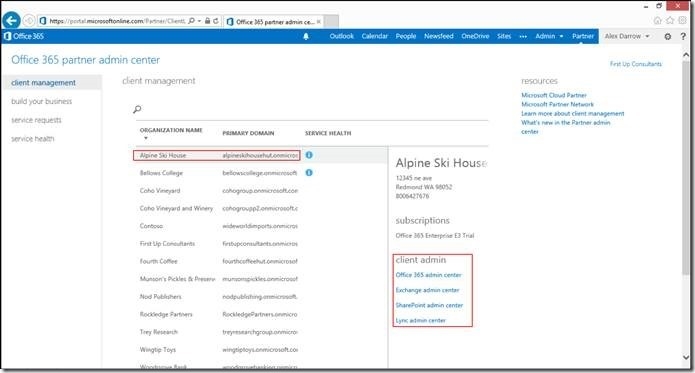Open People from the top navigation
The height and width of the screenshot is (373, 695).
pos(406,36)
